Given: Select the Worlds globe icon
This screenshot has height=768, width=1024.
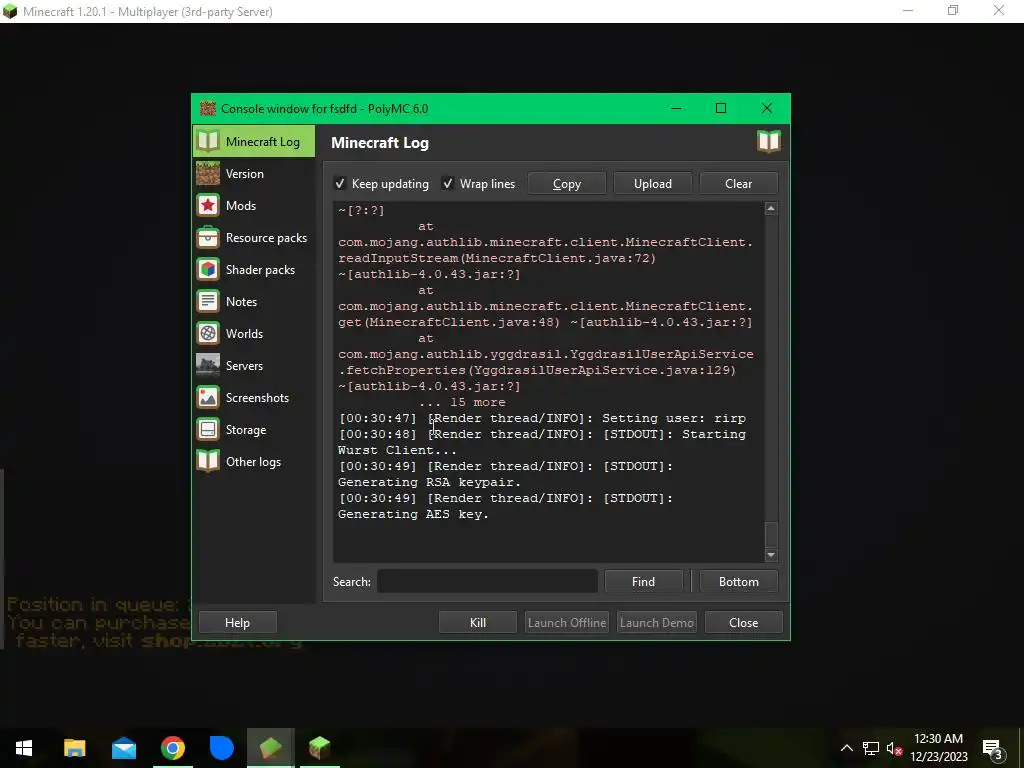Looking at the screenshot, I should click(x=208, y=334).
